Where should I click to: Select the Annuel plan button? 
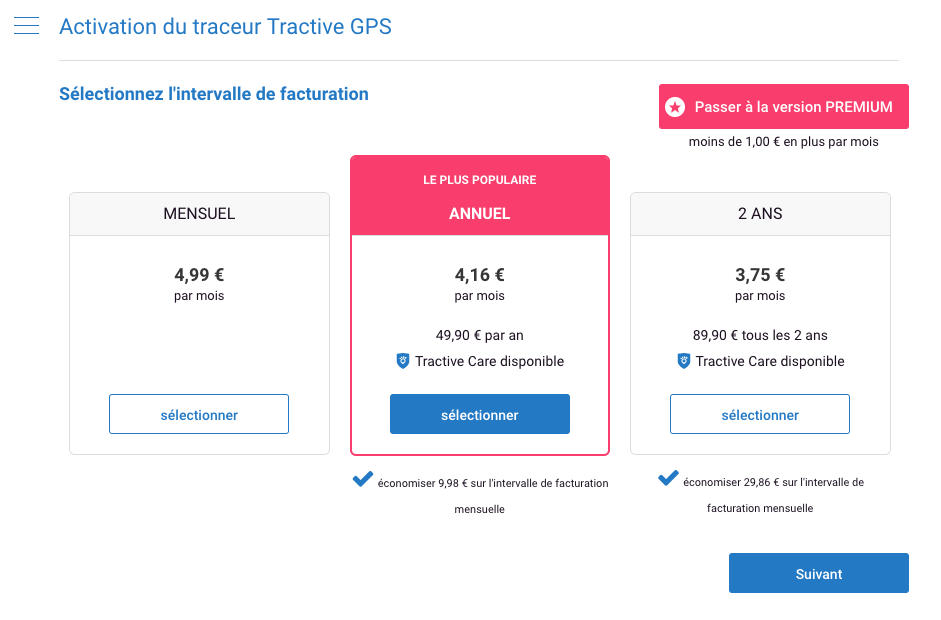click(480, 414)
